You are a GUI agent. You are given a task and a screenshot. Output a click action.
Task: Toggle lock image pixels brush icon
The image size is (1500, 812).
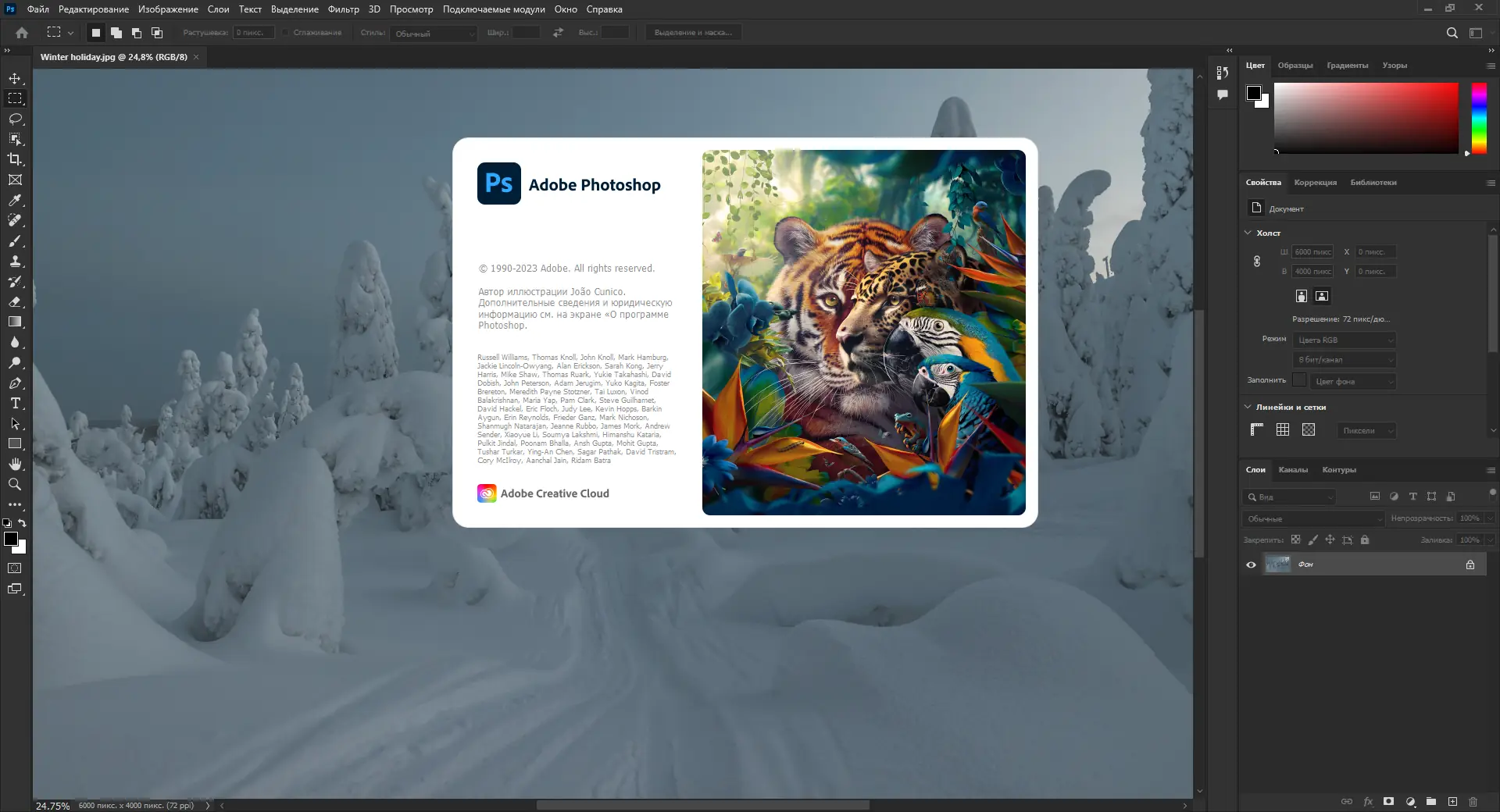[x=1312, y=540]
